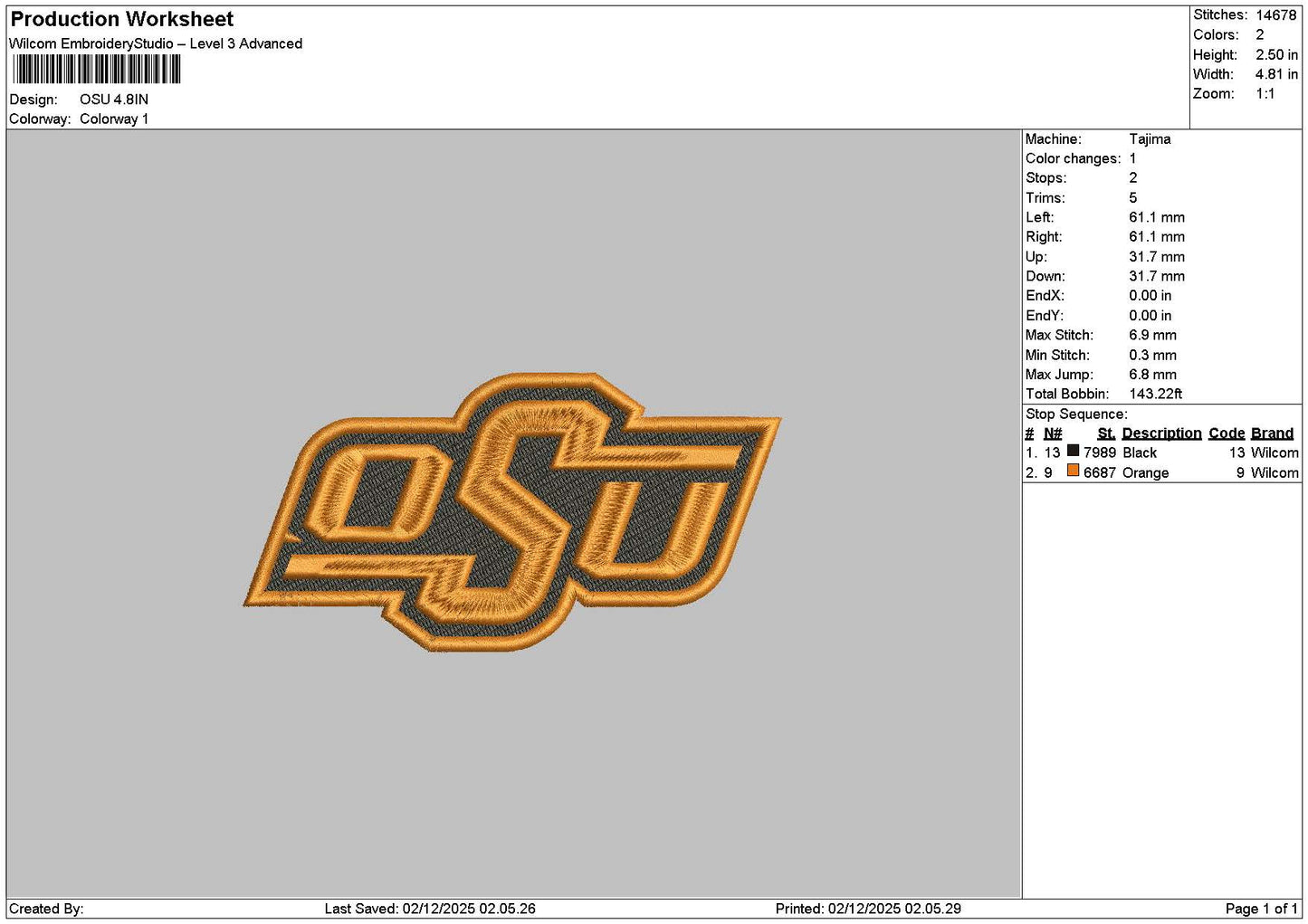This screenshot has height=924, width=1308.
Task: Click the 'Max Stitch:' value '6.9 mm'
Action: [1152, 335]
